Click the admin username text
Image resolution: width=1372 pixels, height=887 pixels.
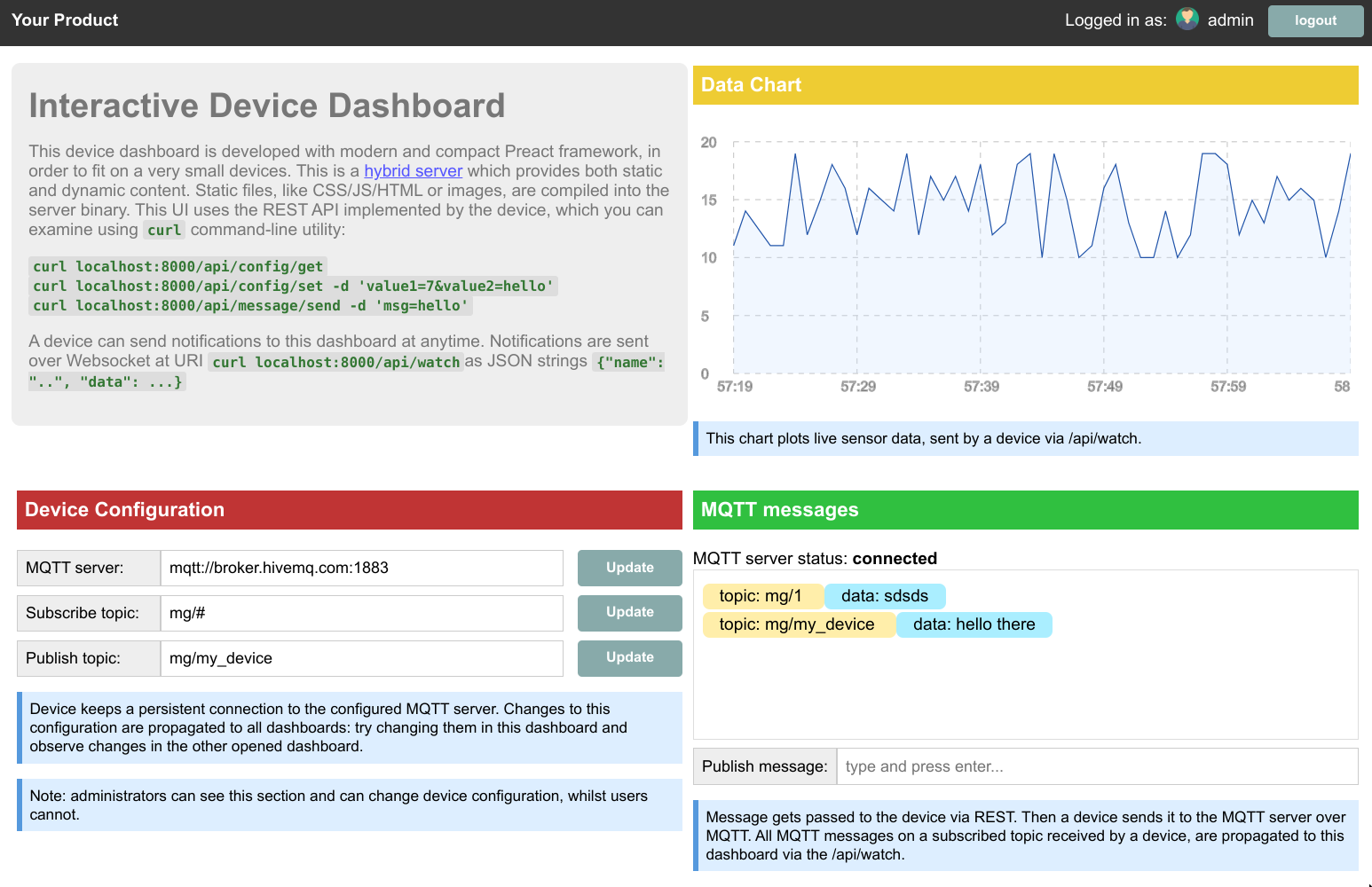point(1231,20)
